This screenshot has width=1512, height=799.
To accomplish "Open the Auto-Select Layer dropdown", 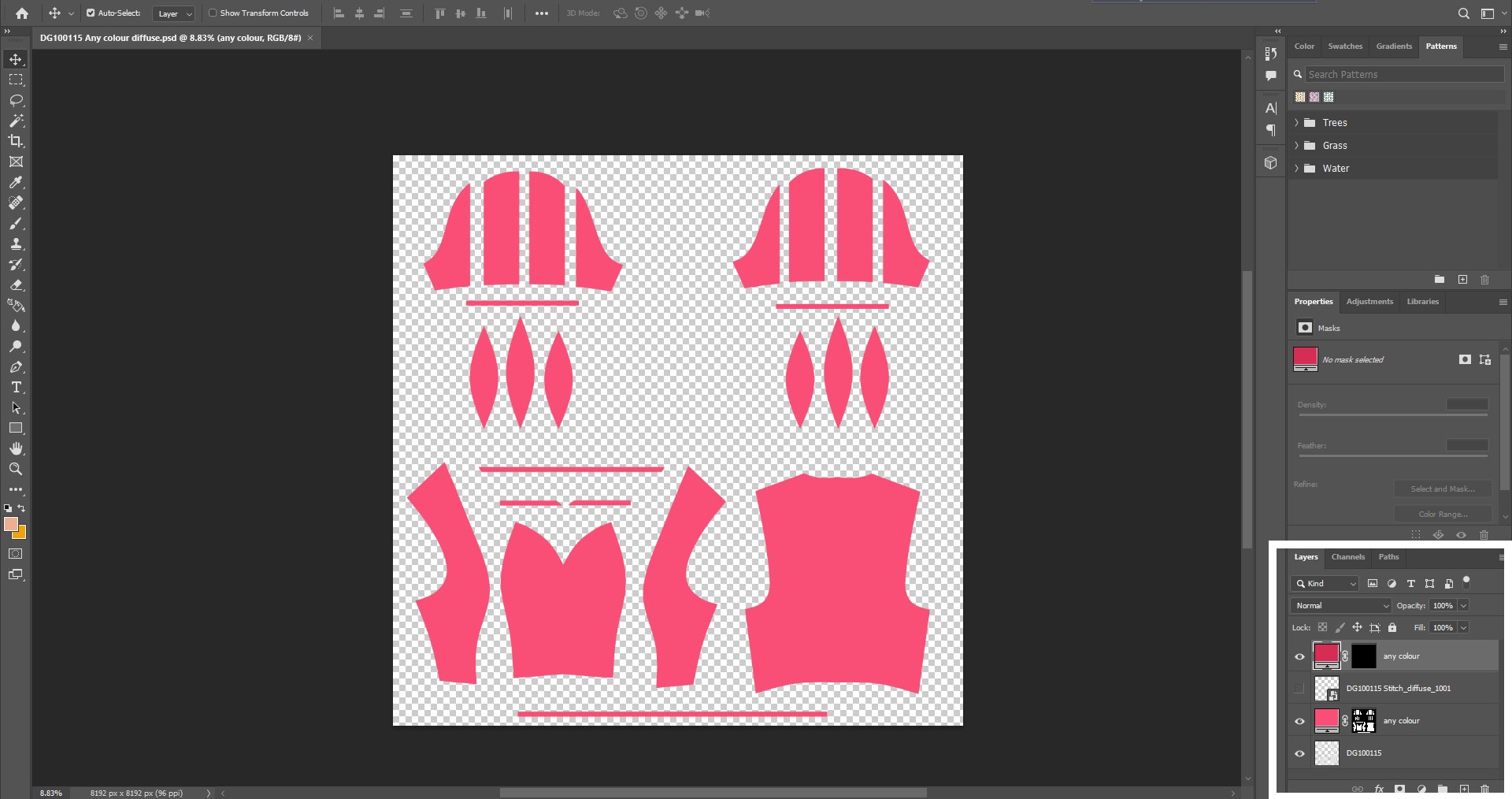I will [x=174, y=13].
